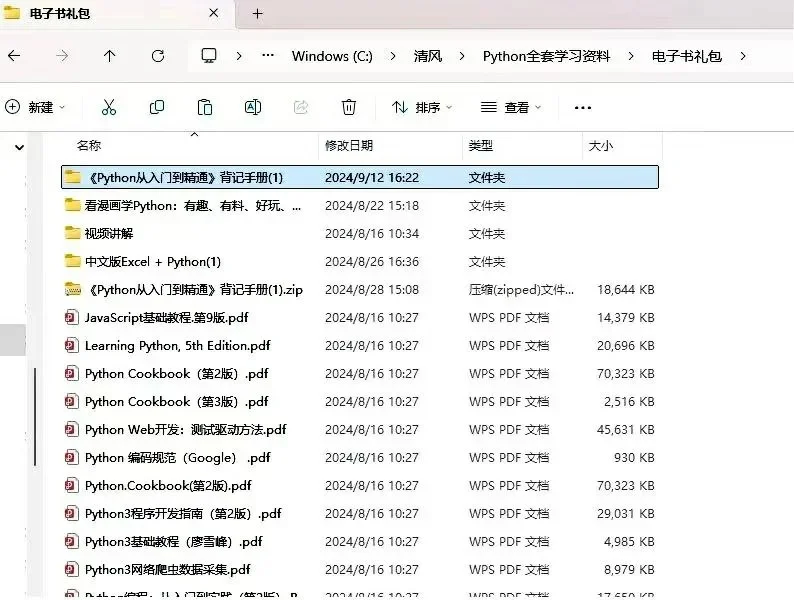The height and width of the screenshot is (600, 794).
Task: Collapse the navigation pane chevron
Action: coord(19,148)
